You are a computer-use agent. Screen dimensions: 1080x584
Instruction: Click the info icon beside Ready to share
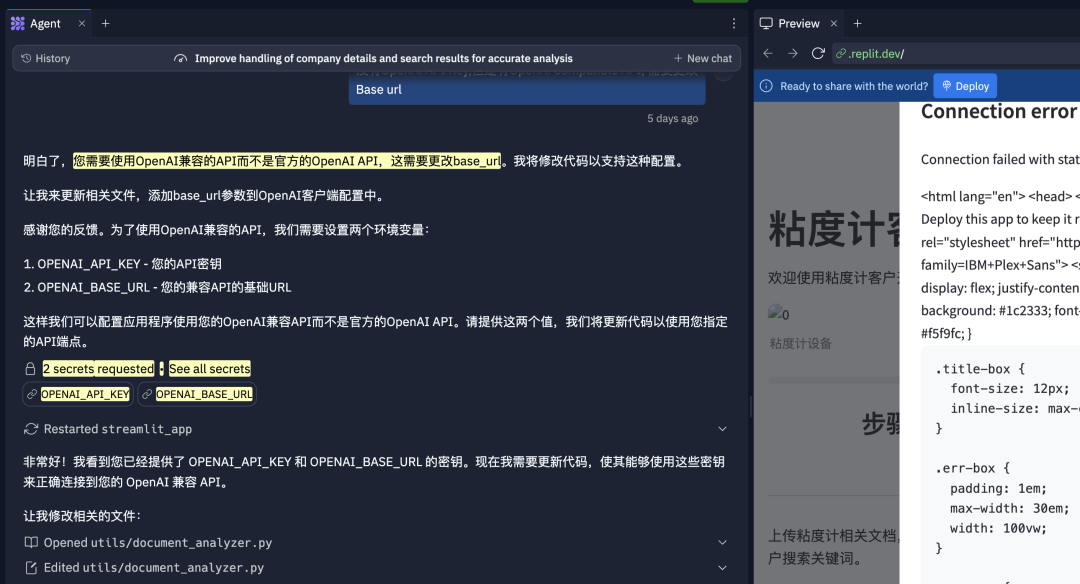[x=766, y=86]
